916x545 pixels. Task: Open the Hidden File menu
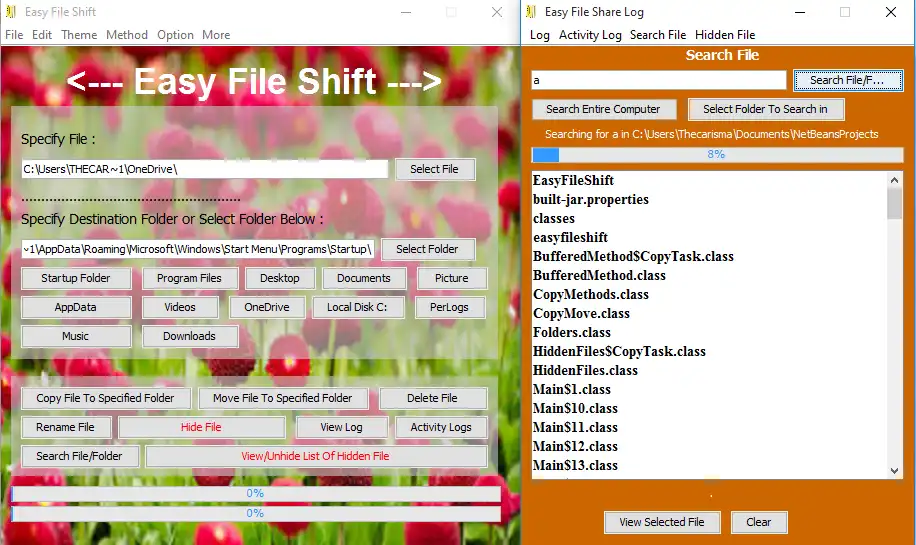click(725, 35)
